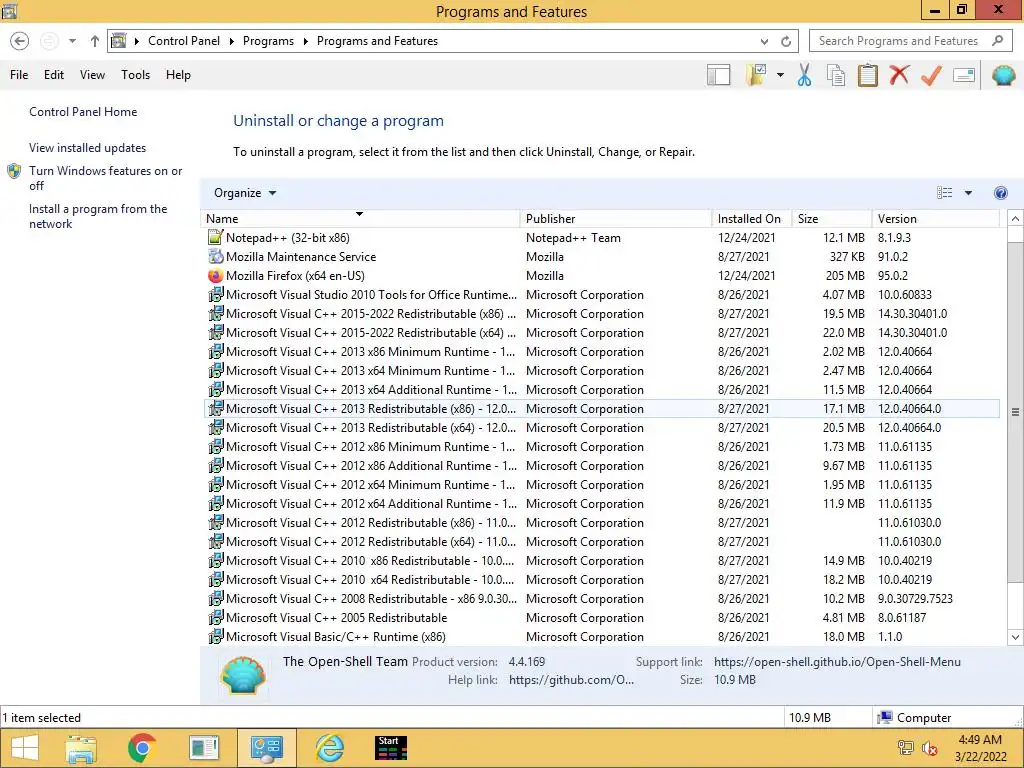Select Visual C++ 2008 Redistributable x86 row
The width and height of the screenshot is (1024, 768).
[602, 599]
